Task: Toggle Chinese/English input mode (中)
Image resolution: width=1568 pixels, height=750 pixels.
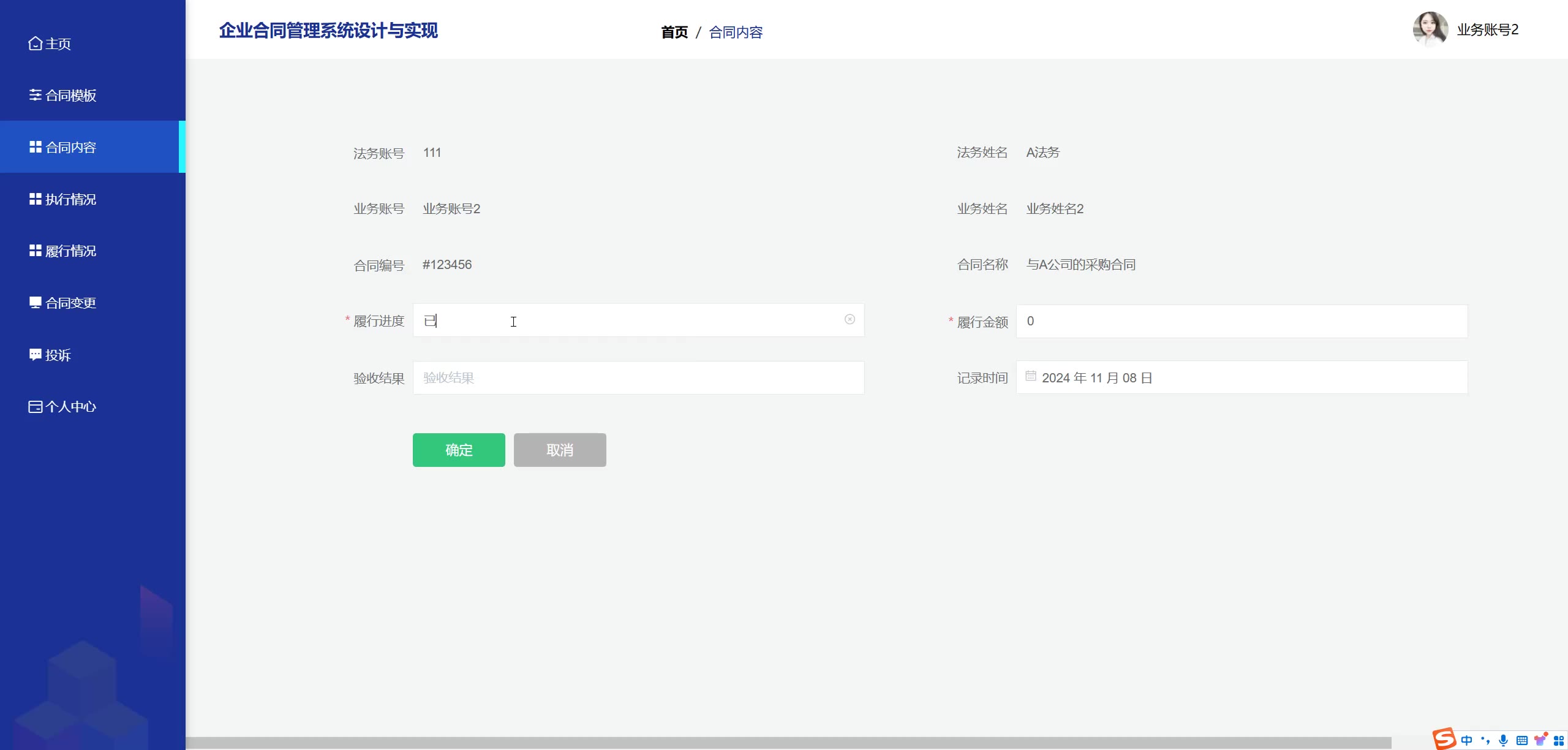Action: [1466, 740]
